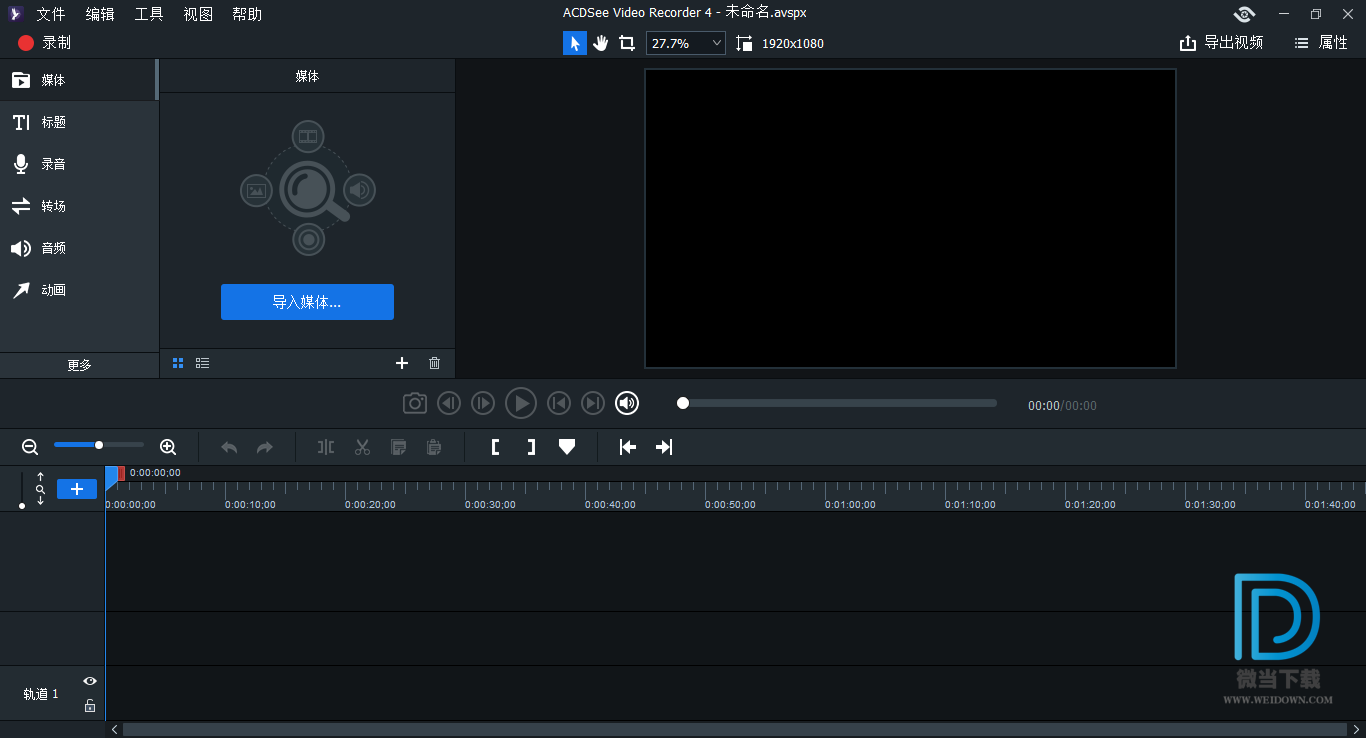The width and height of the screenshot is (1366, 738).
Task: Click the track height adjust icon
Action: (40, 489)
